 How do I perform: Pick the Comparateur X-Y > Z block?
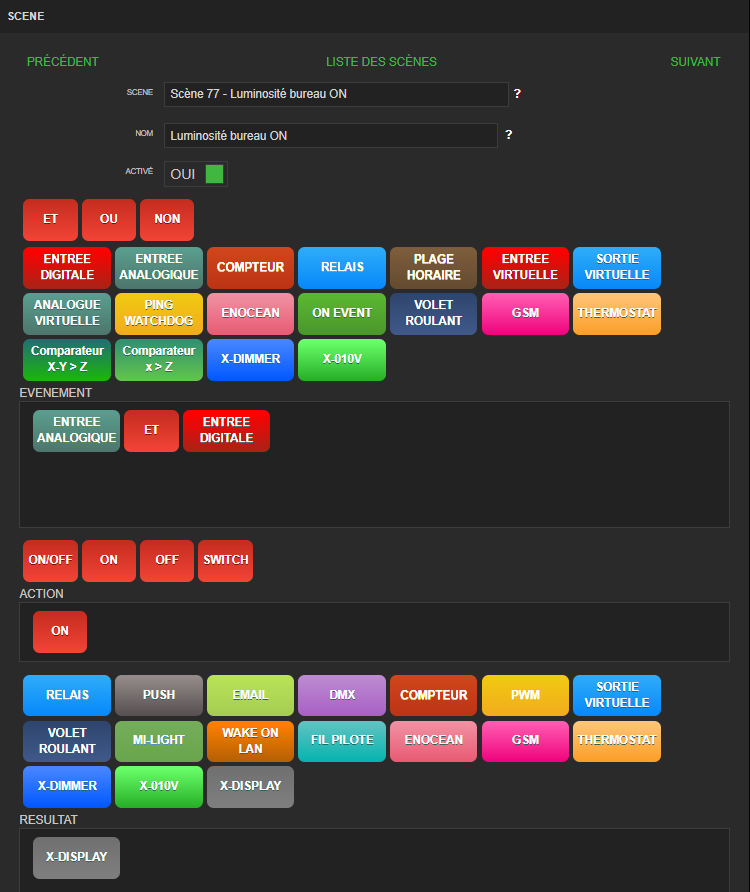click(67, 359)
